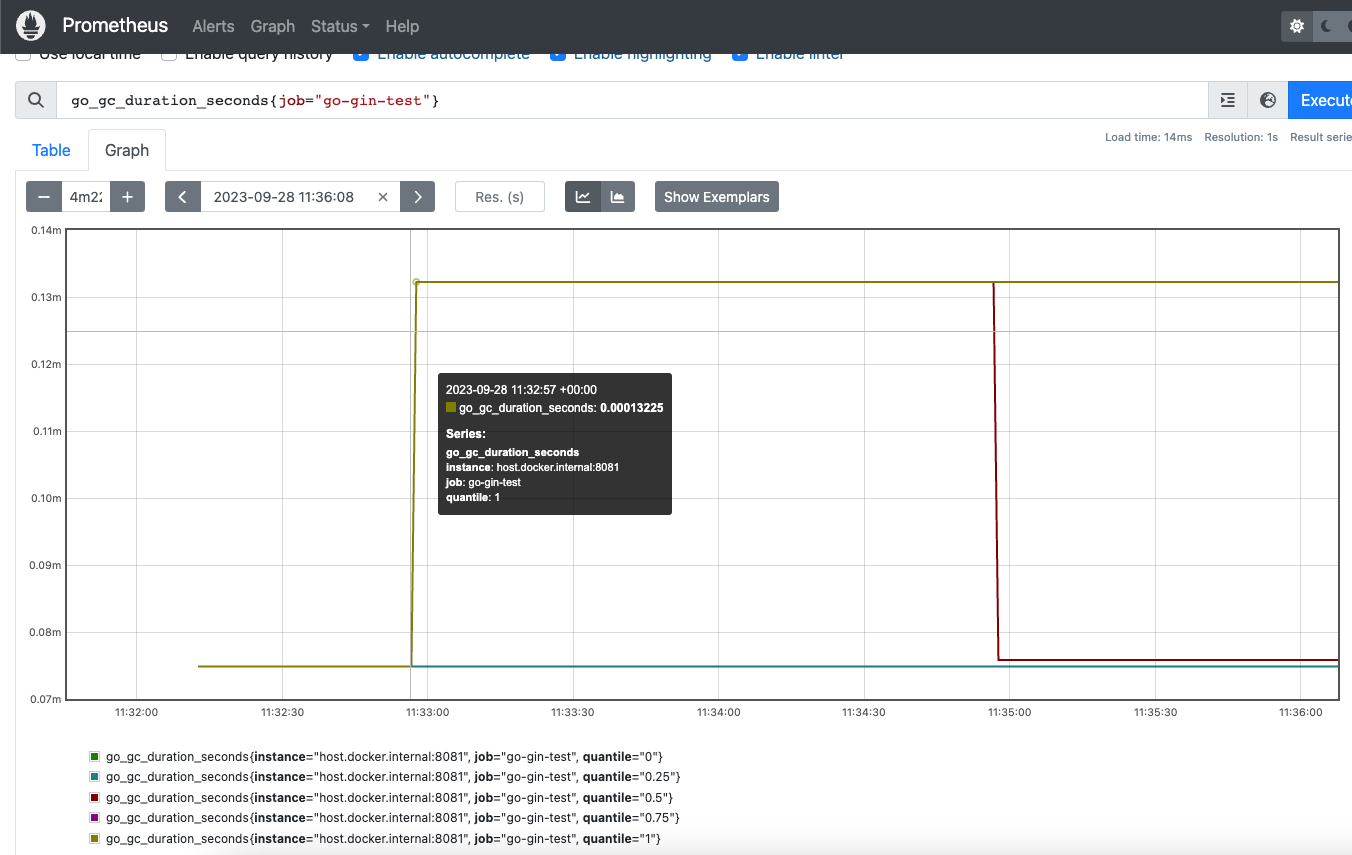Image resolution: width=1352 pixels, height=855 pixels.
Task: Click the quantile="1" olive legend swatch
Action: (x=95, y=838)
